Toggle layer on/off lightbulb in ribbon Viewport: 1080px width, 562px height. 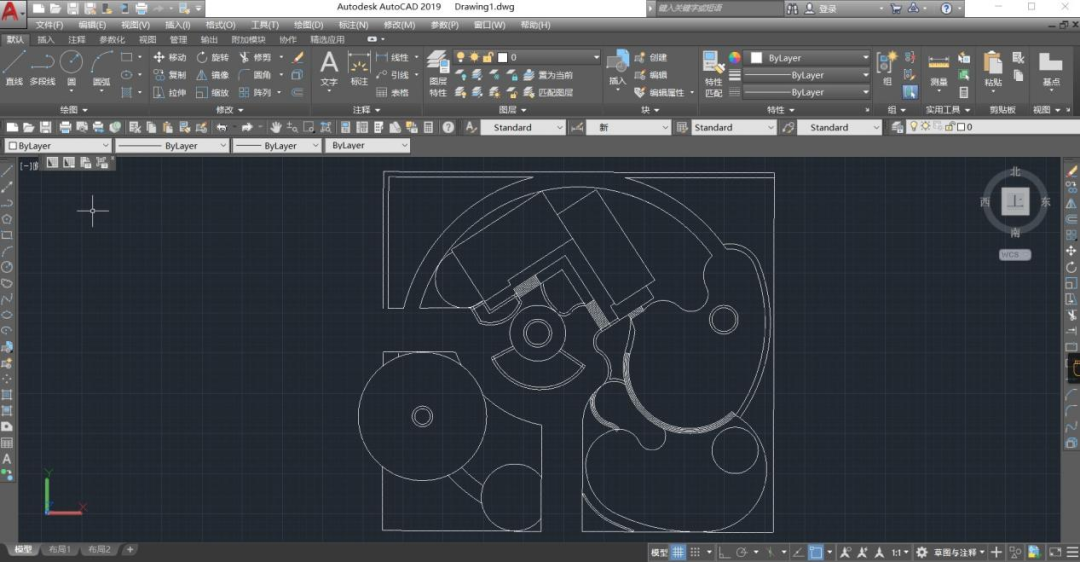(x=460, y=57)
